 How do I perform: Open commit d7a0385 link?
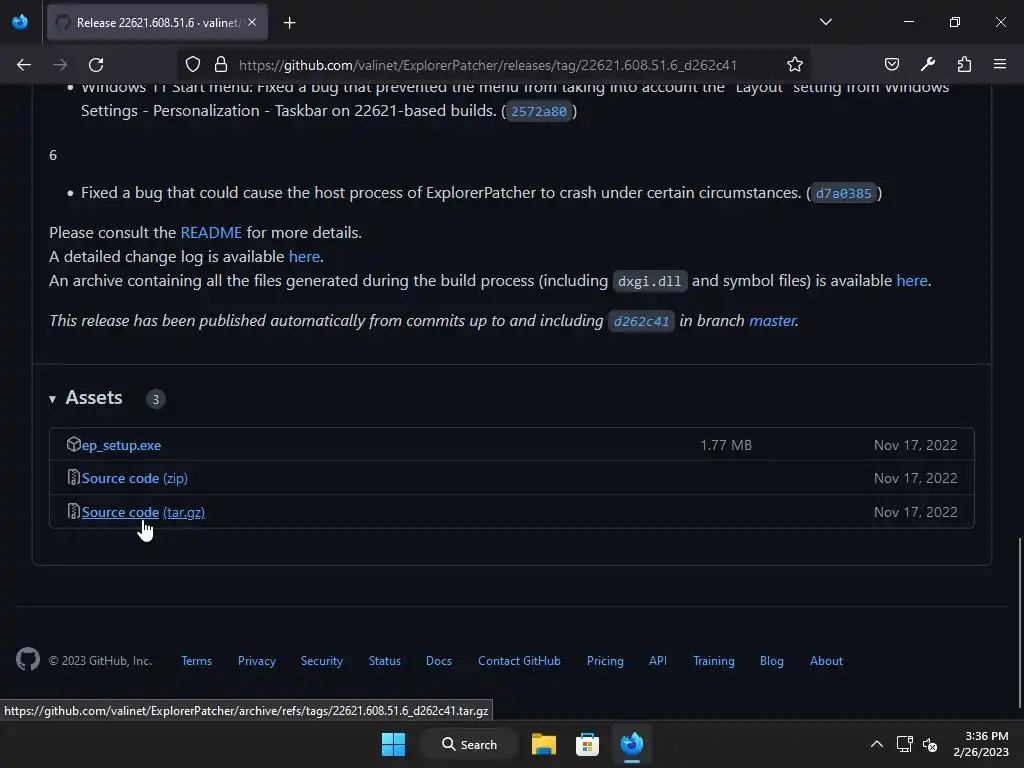coord(843,193)
